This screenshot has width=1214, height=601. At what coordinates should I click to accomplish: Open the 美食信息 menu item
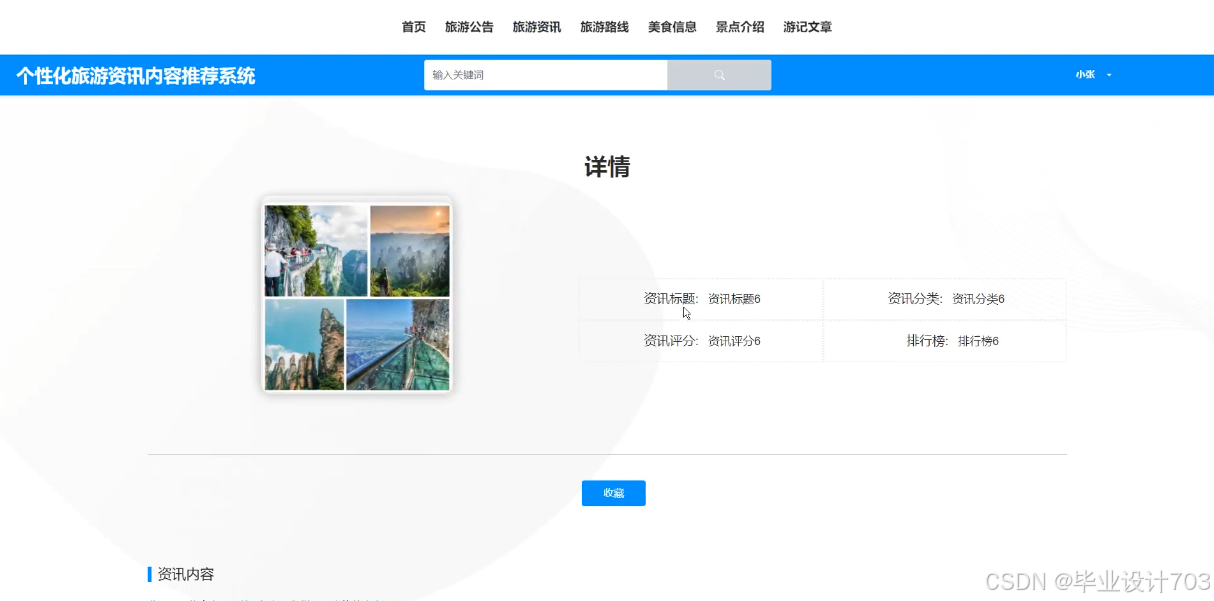(672, 27)
